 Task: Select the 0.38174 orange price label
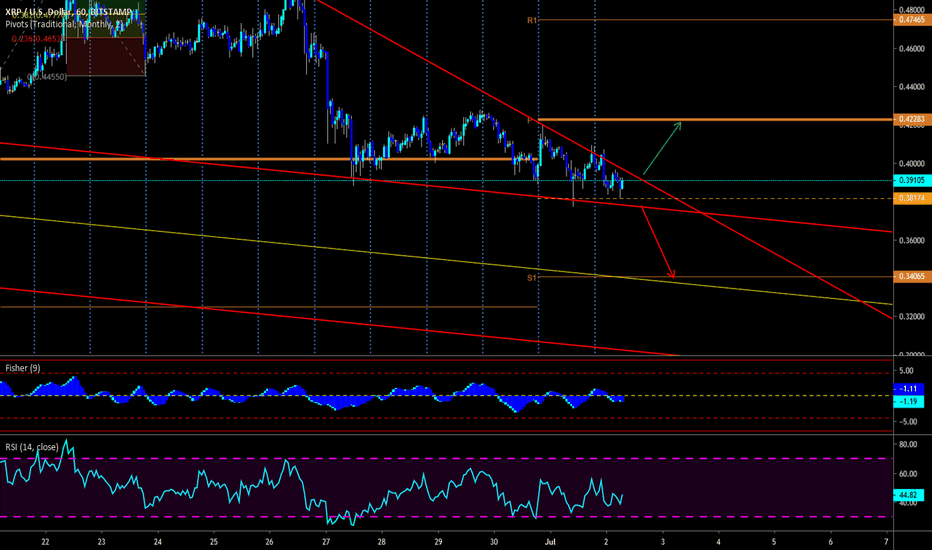[912, 198]
